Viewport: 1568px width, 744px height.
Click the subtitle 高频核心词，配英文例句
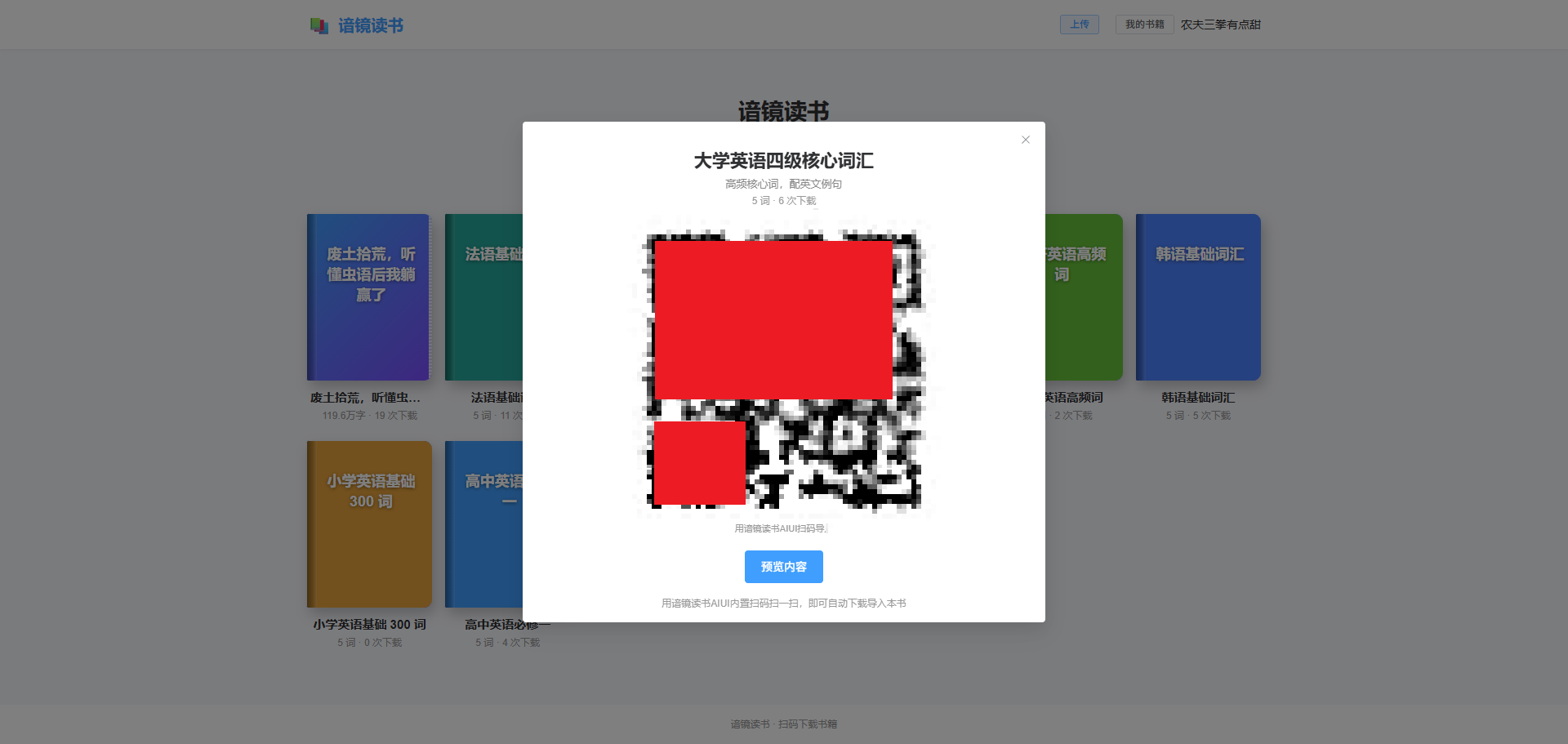784,184
